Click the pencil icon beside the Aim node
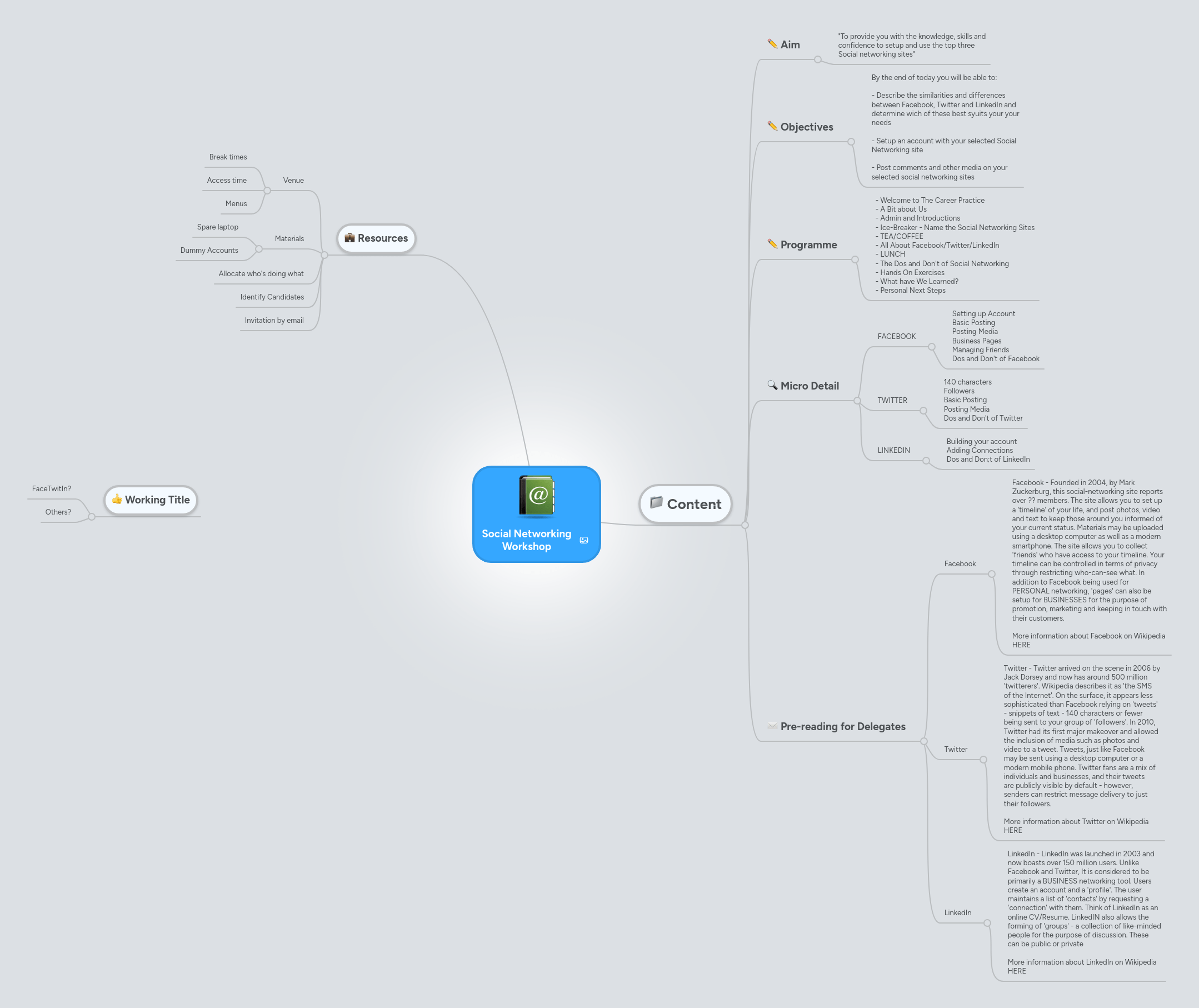 point(772,43)
